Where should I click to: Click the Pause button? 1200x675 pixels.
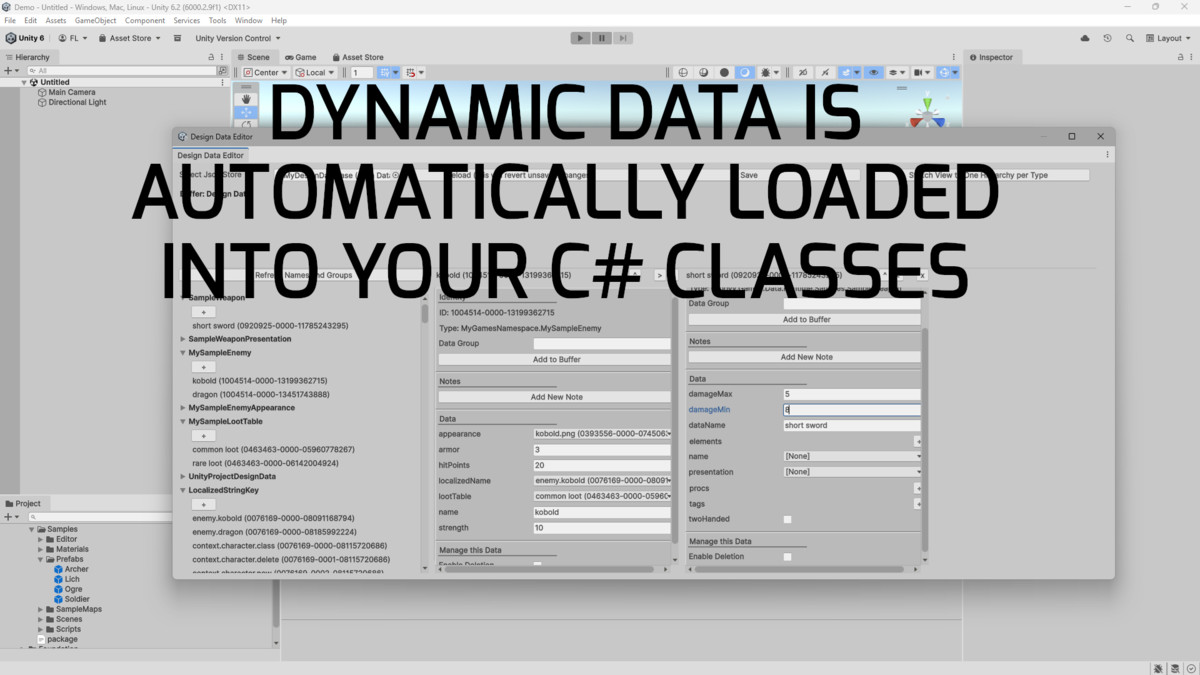pyautogui.click(x=601, y=38)
